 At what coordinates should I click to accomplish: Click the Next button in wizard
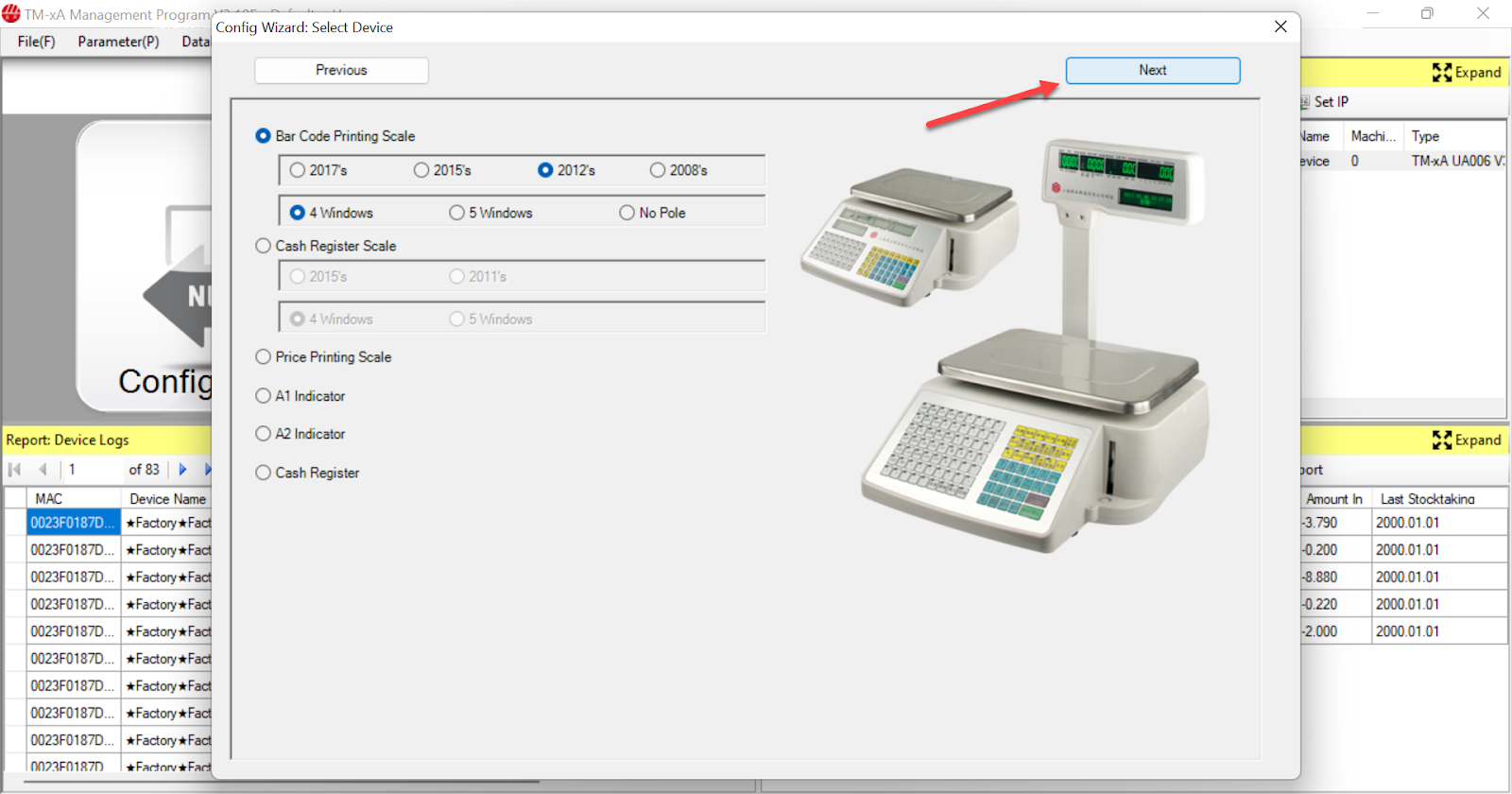point(1152,71)
